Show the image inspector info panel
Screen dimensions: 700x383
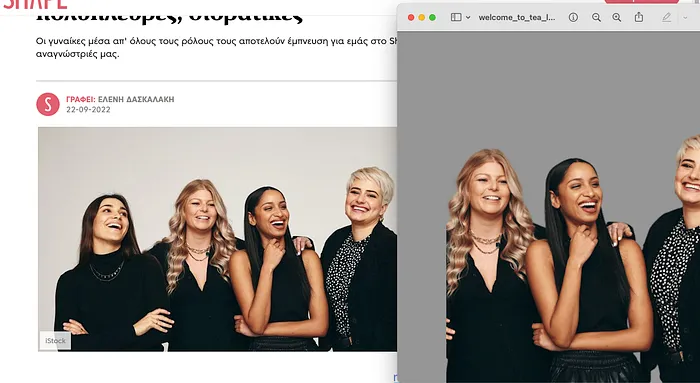(x=573, y=17)
